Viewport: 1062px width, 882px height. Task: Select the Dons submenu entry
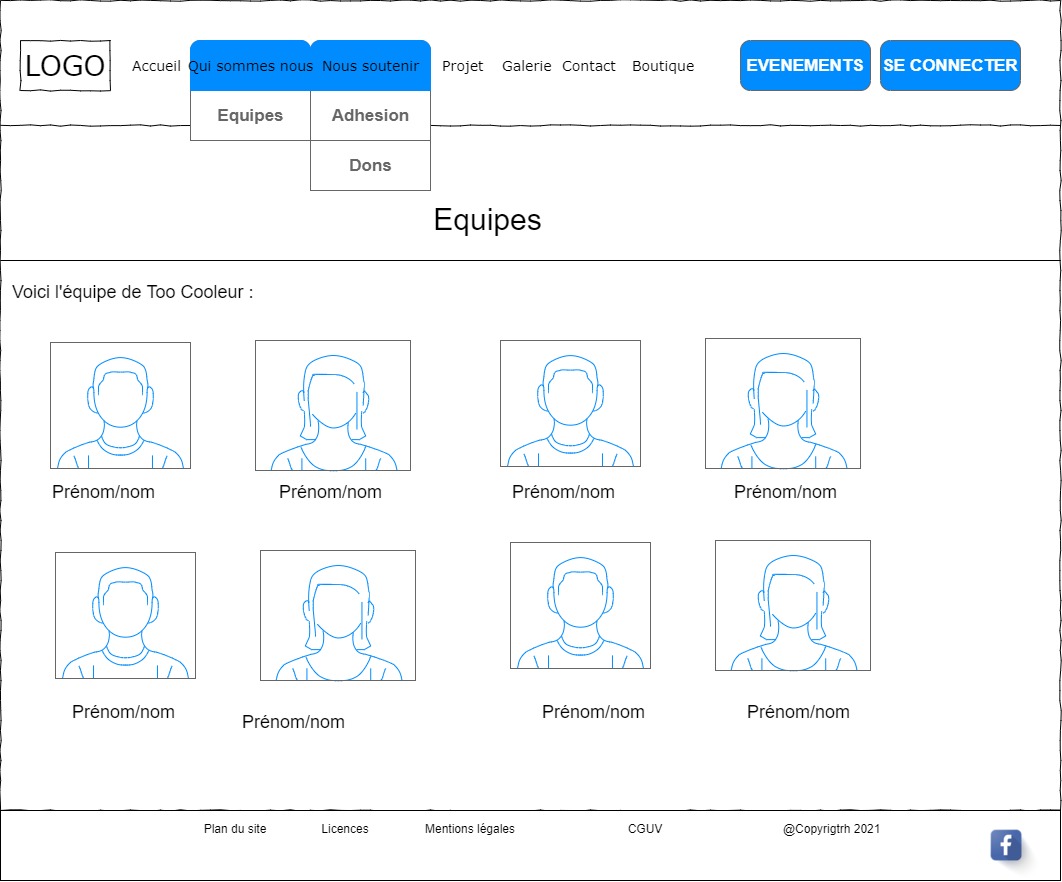(370, 166)
